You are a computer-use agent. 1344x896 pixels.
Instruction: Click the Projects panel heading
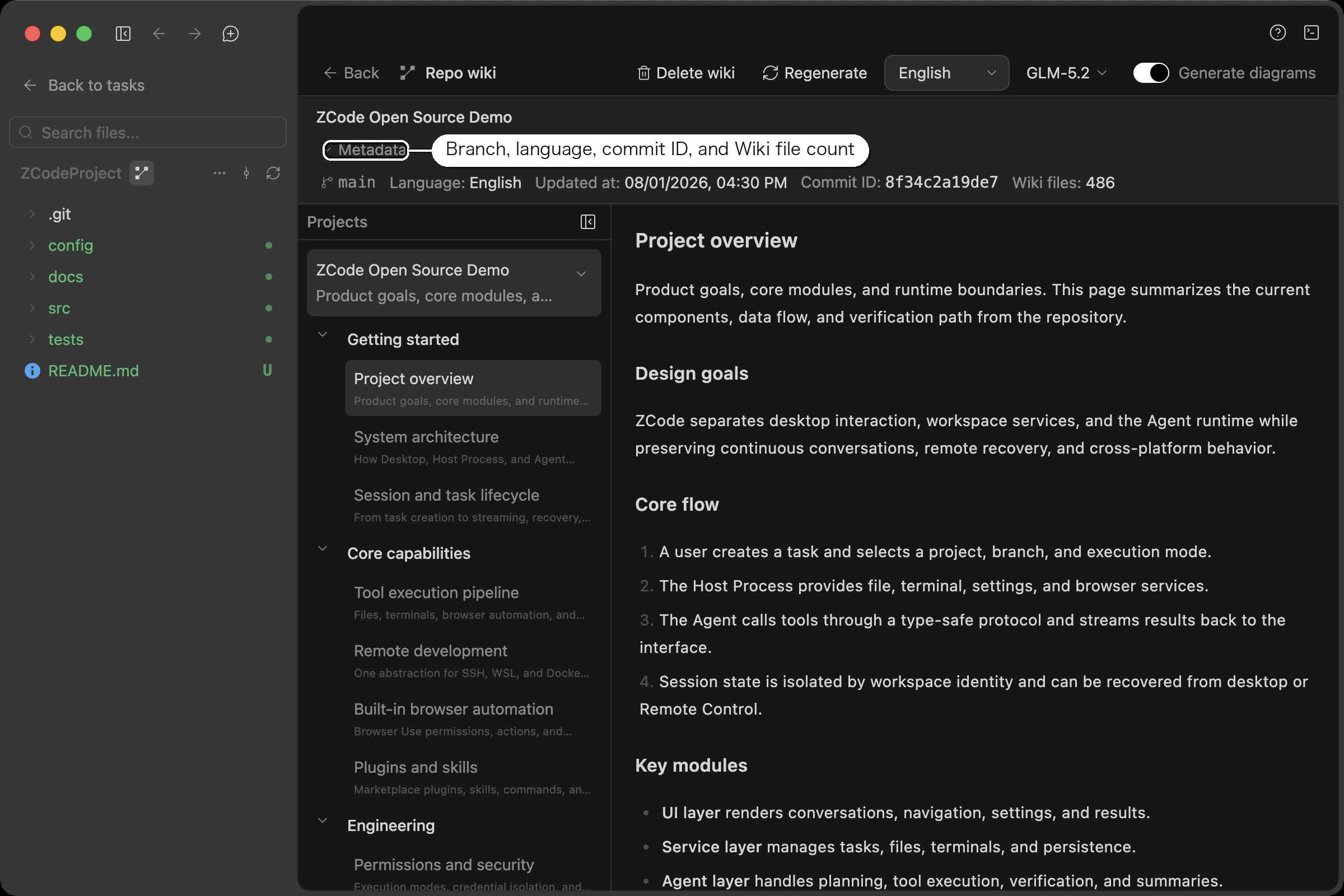tap(337, 222)
